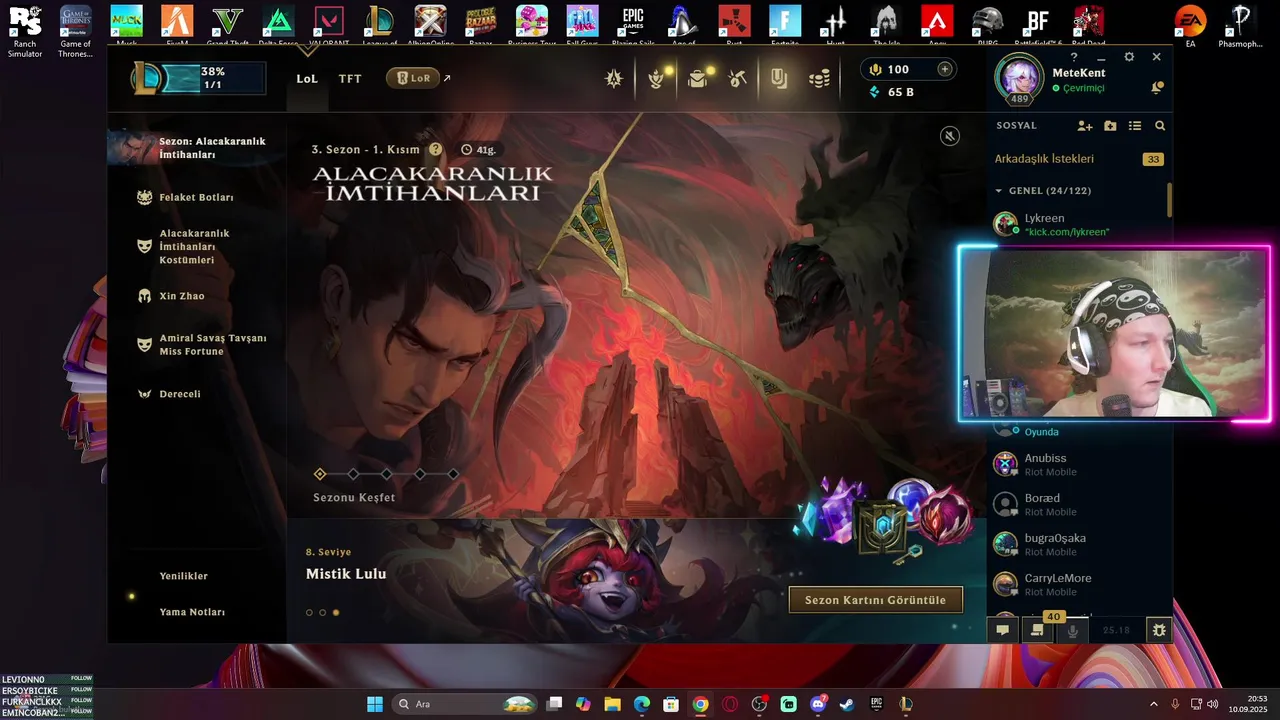Search the friends list
The image size is (1280, 720).
tap(1160, 126)
